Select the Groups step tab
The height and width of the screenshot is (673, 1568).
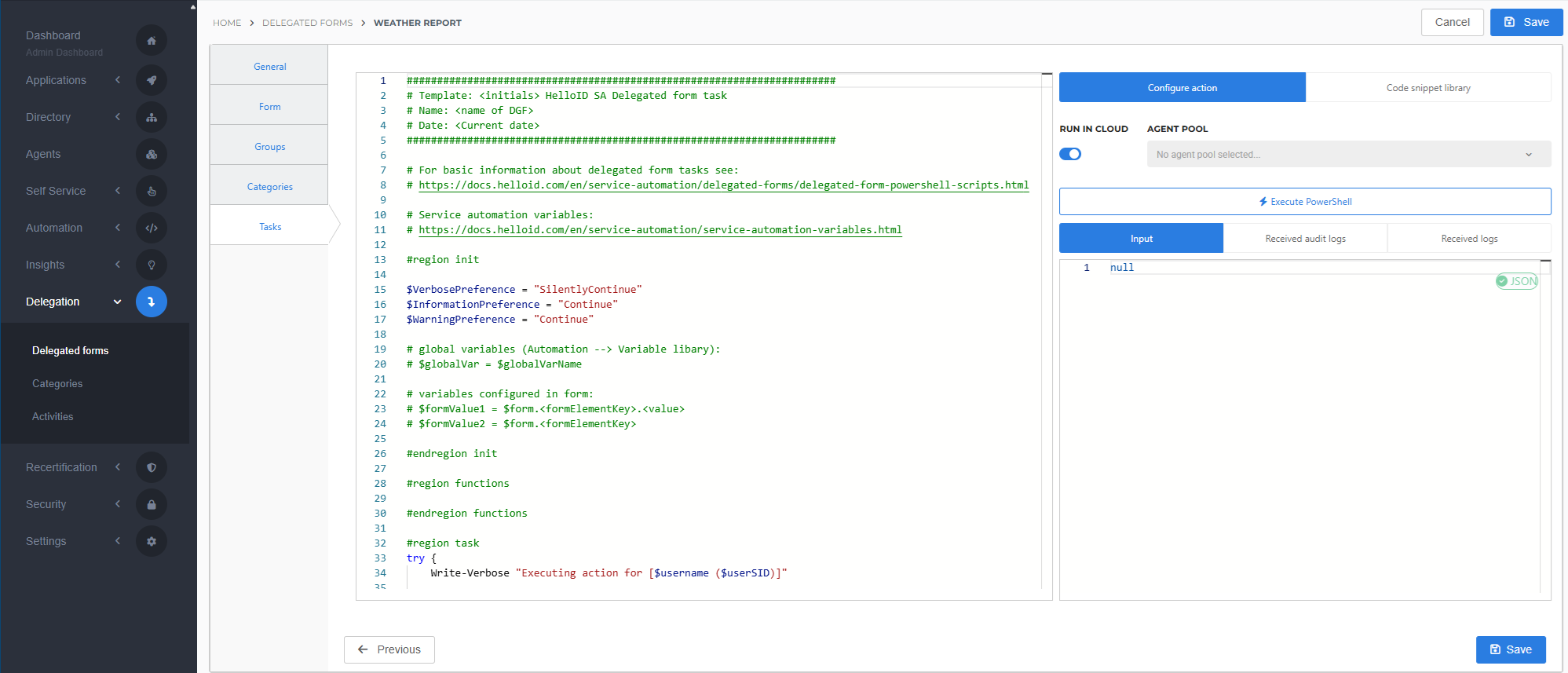coord(269,147)
